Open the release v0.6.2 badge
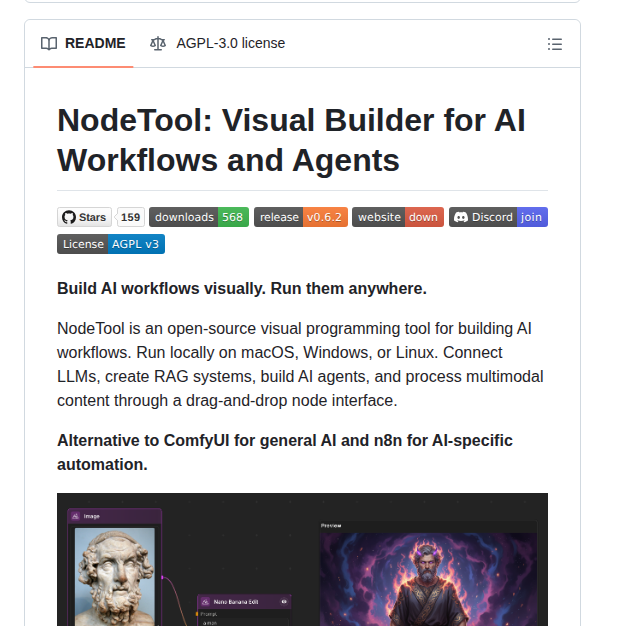626x626 pixels. 301,217
